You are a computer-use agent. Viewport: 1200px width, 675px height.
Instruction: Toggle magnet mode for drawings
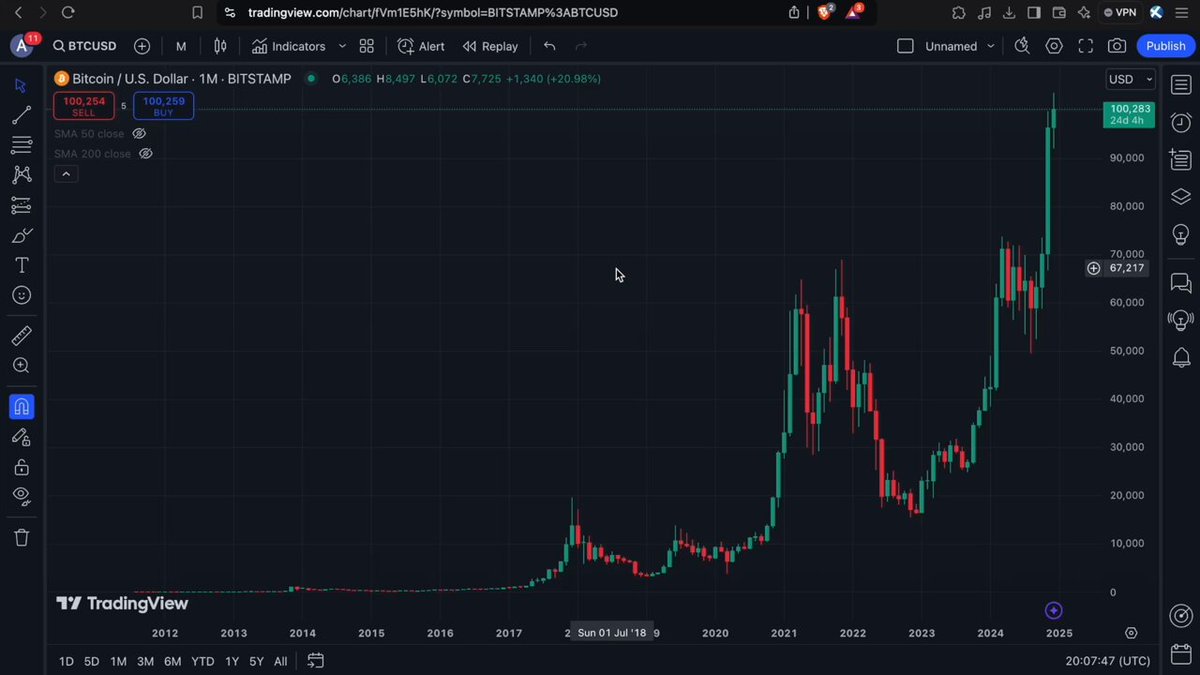point(21,407)
